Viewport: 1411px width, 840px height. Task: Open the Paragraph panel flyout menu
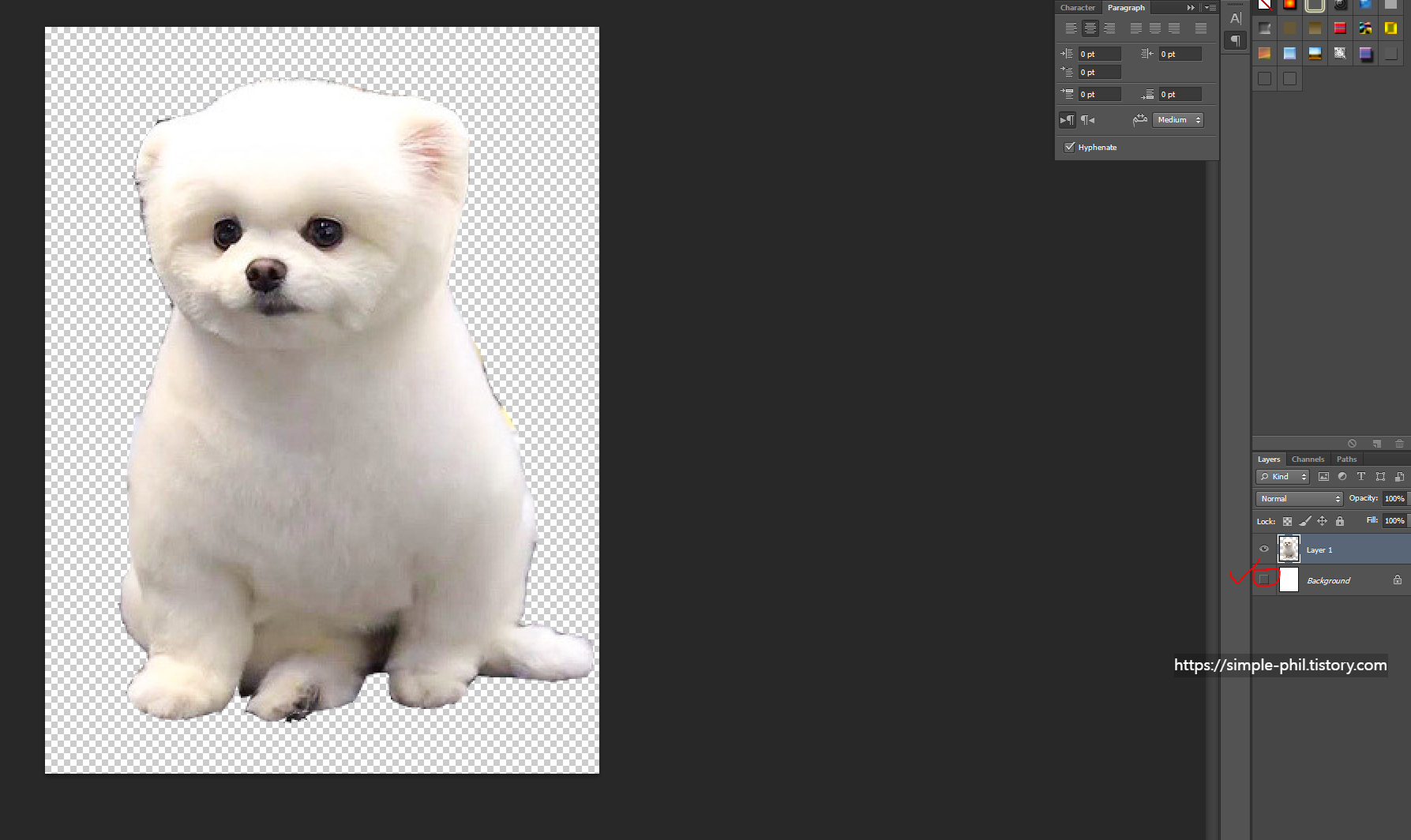(1210, 7)
